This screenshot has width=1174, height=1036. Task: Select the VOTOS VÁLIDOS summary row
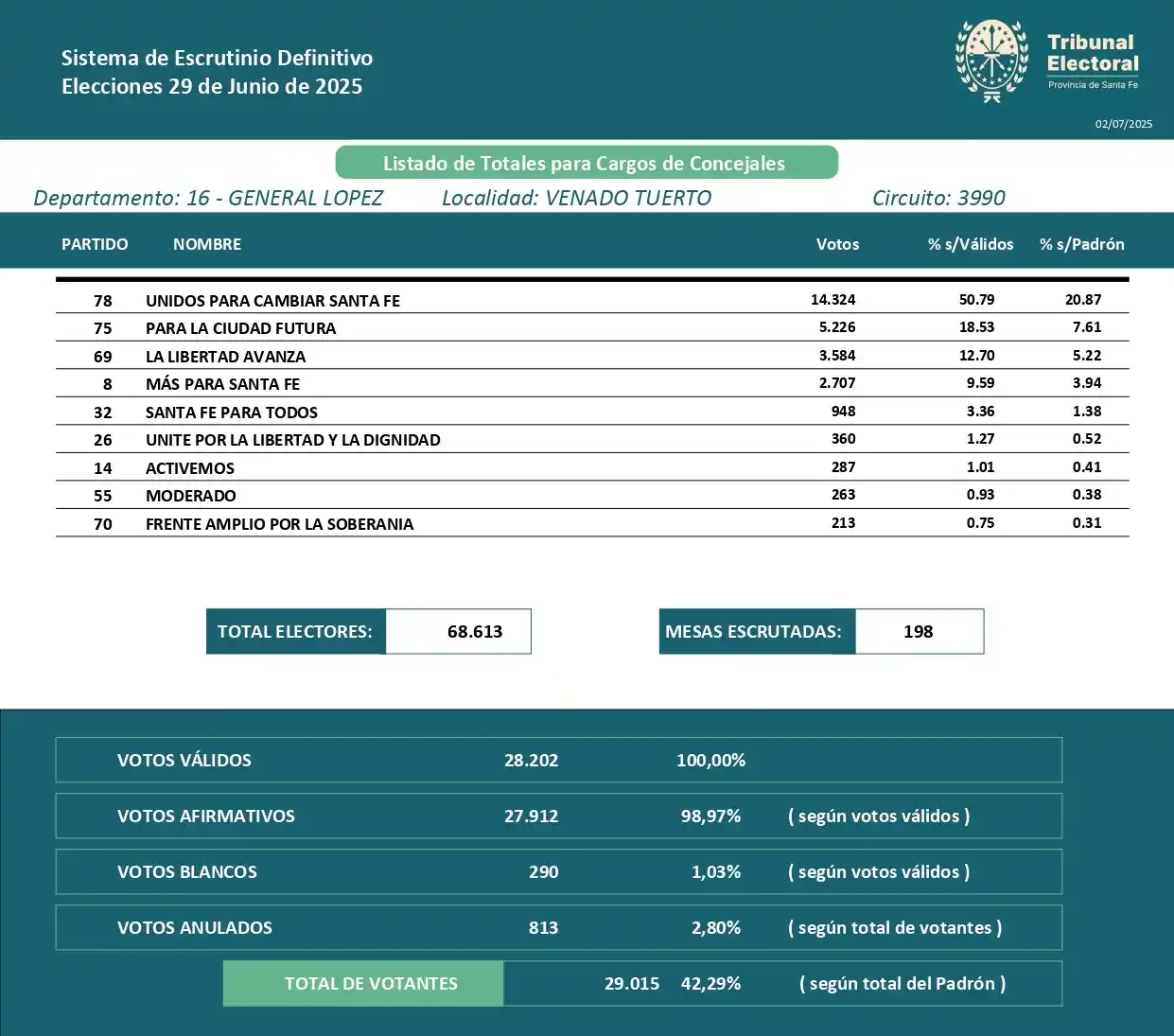tap(558, 760)
